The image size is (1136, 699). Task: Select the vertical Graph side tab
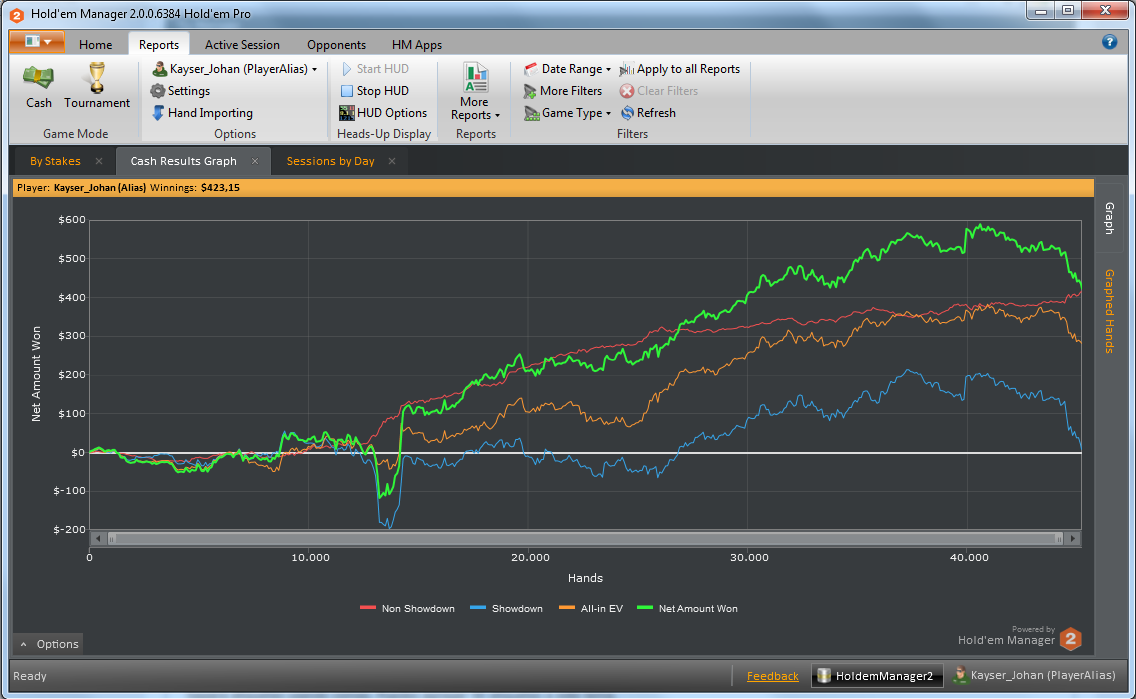pyautogui.click(x=1109, y=217)
